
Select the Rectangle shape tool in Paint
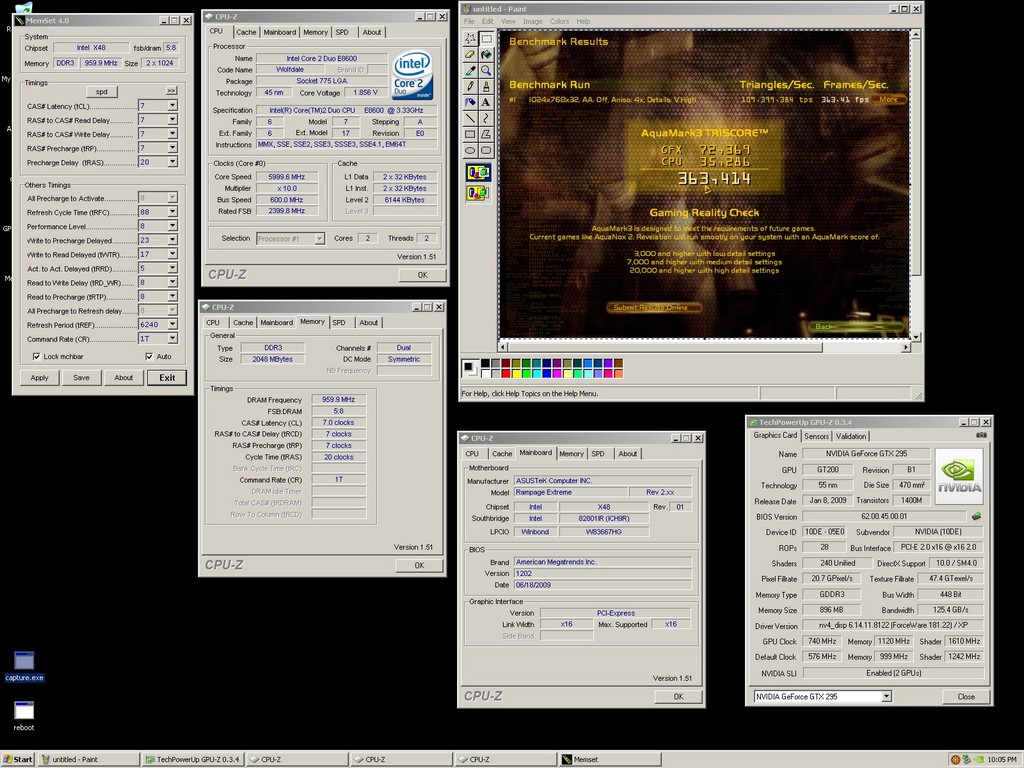pos(470,134)
